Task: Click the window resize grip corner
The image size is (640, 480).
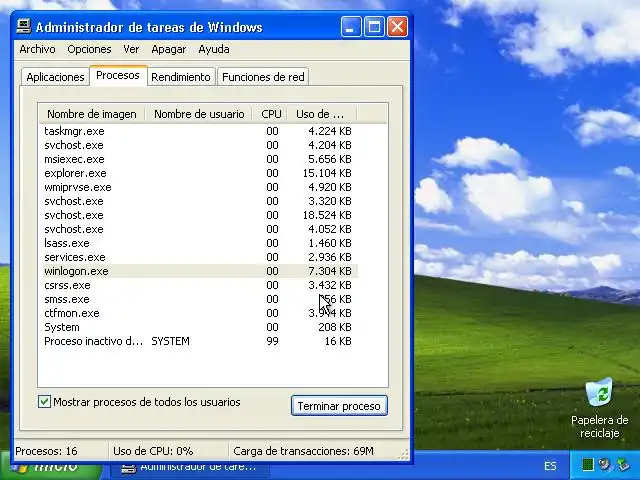Action: 404,454
